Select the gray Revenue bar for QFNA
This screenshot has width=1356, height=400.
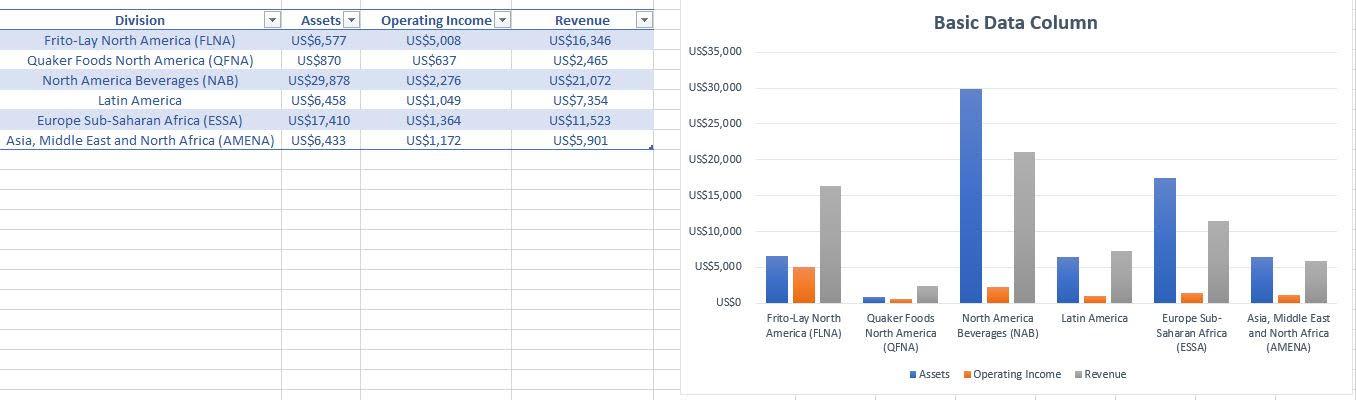point(927,294)
